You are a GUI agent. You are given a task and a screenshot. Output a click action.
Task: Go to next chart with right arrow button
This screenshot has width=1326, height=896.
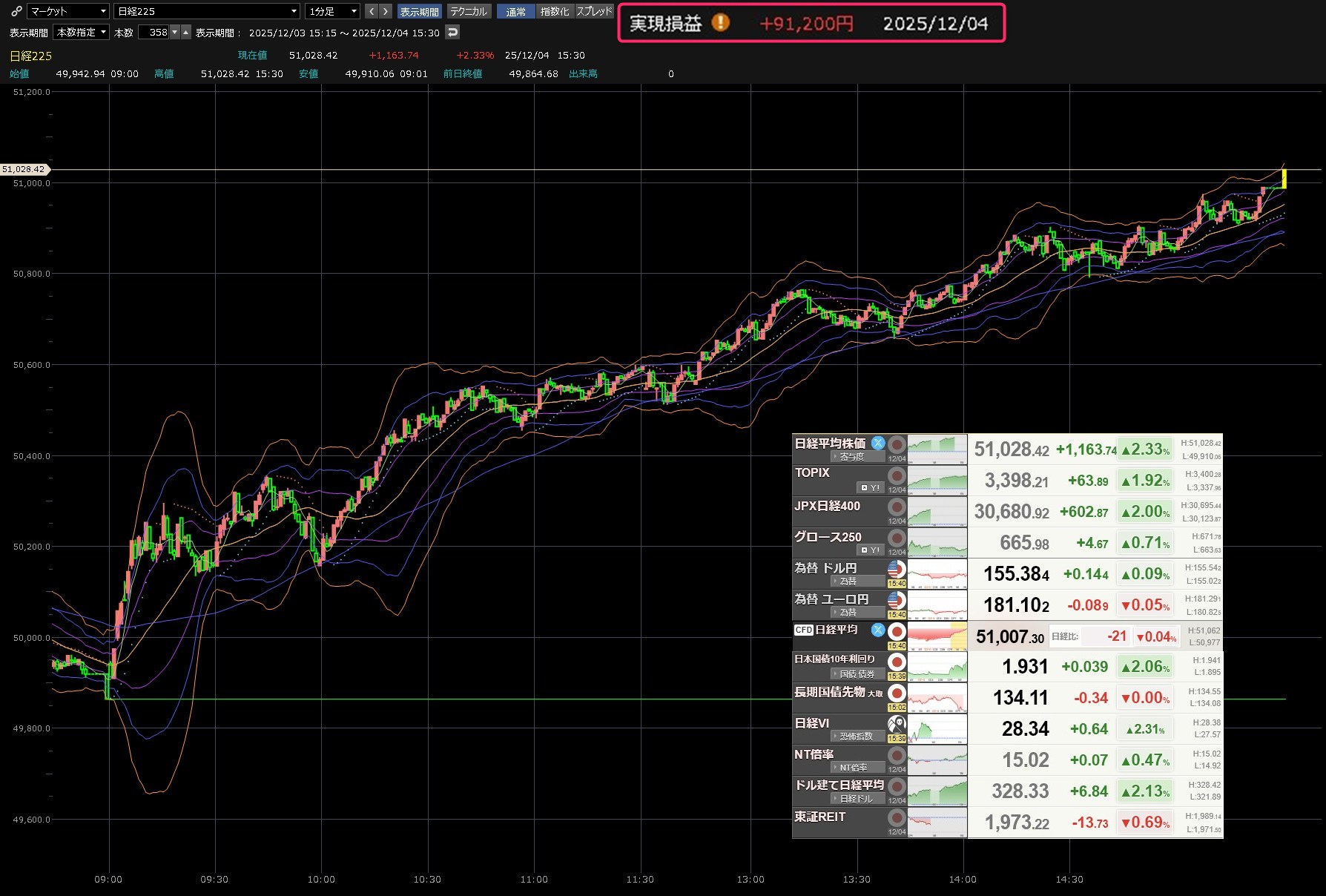385,11
